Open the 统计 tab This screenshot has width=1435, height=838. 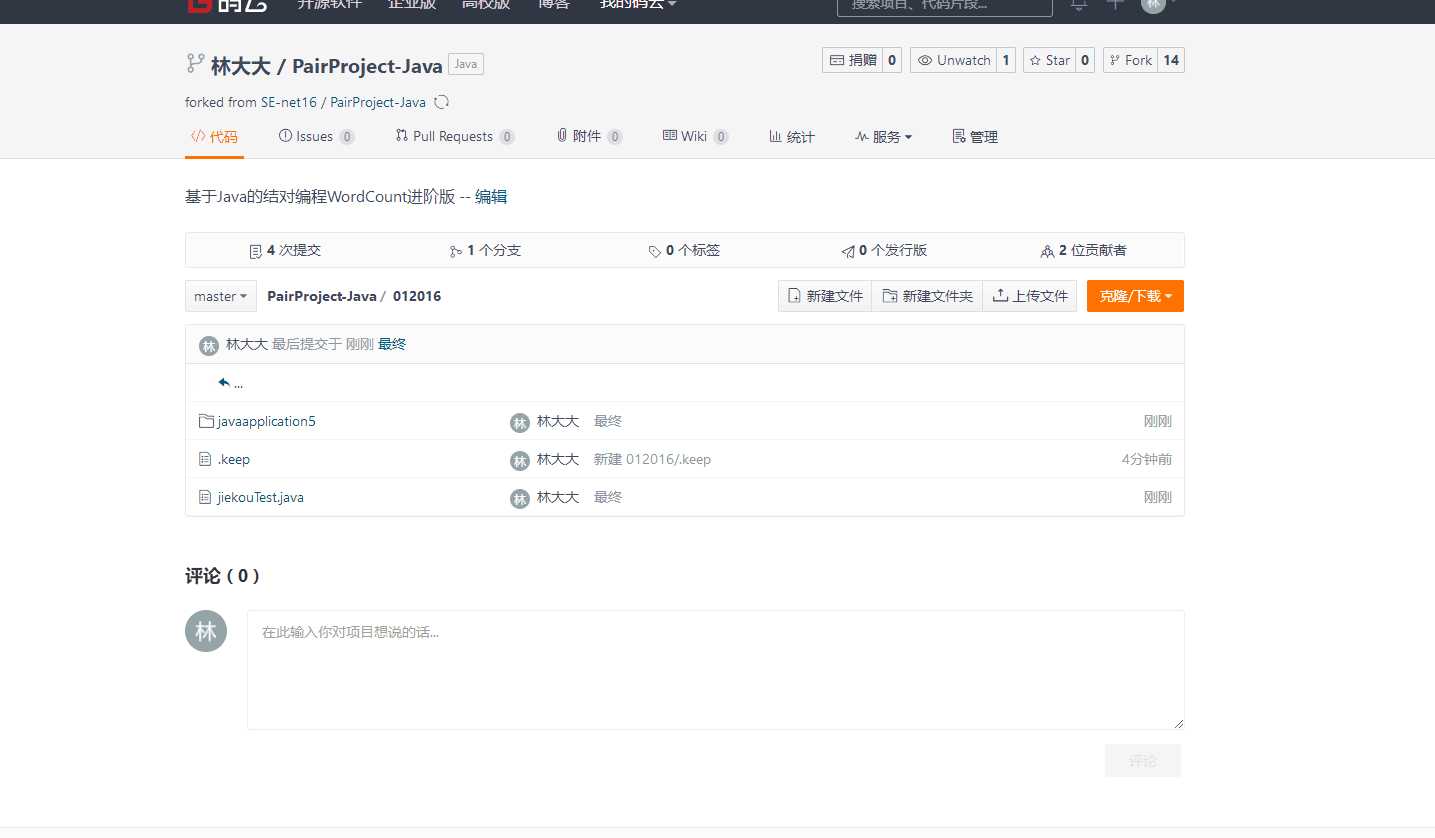[x=791, y=137]
